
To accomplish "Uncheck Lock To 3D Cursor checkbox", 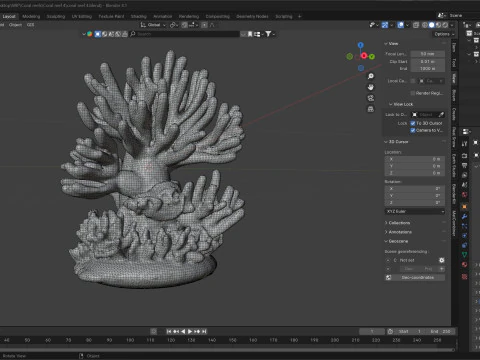I will (413, 123).
